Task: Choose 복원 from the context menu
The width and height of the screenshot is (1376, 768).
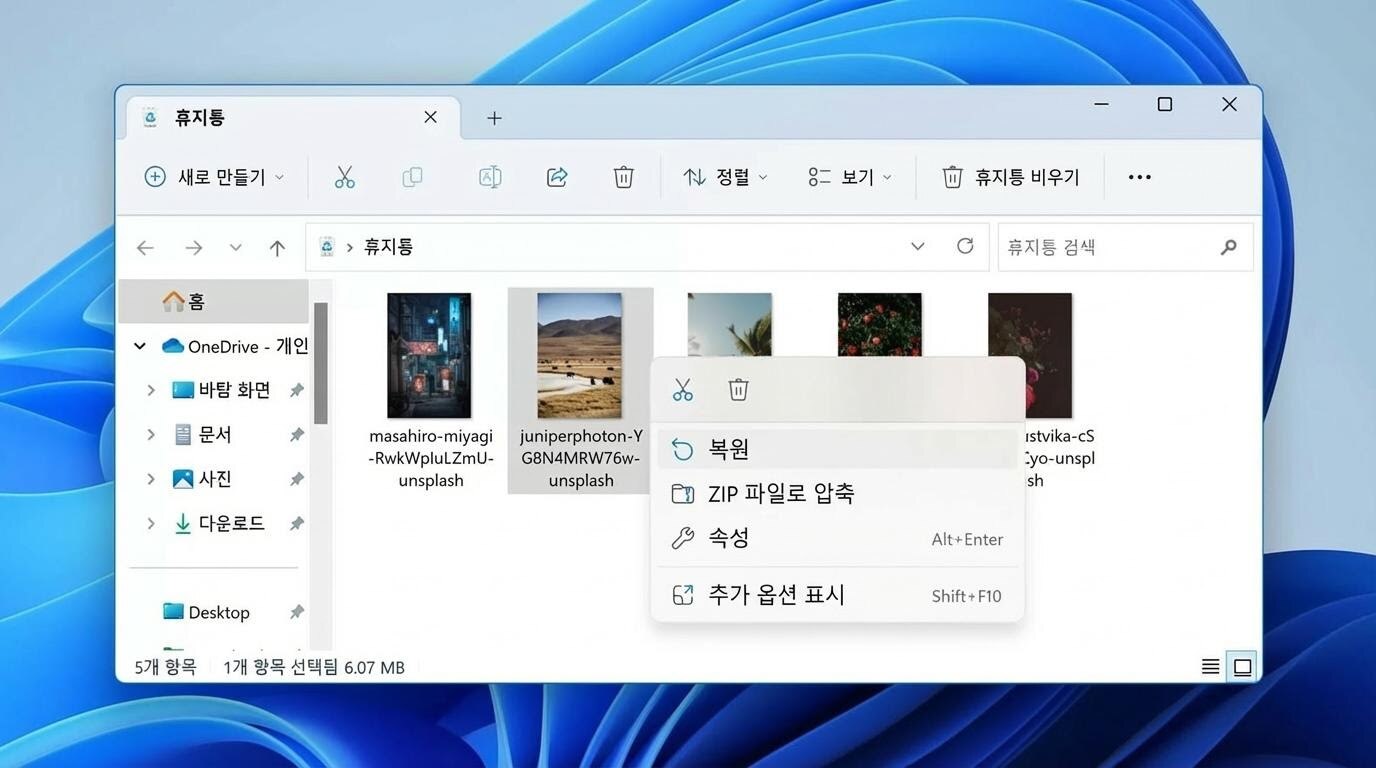Action: click(838, 449)
